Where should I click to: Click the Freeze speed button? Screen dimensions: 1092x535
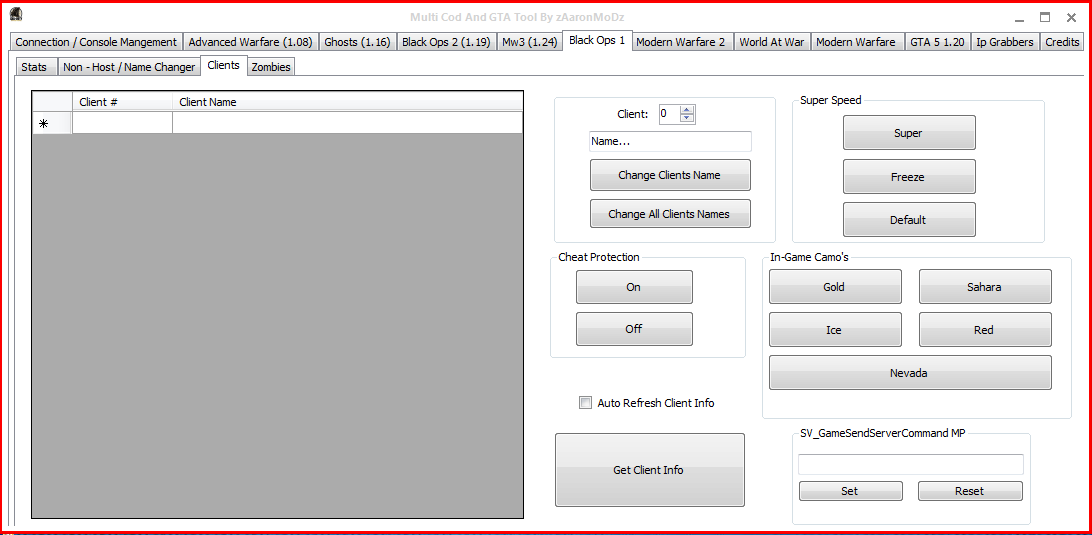[909, 177]
